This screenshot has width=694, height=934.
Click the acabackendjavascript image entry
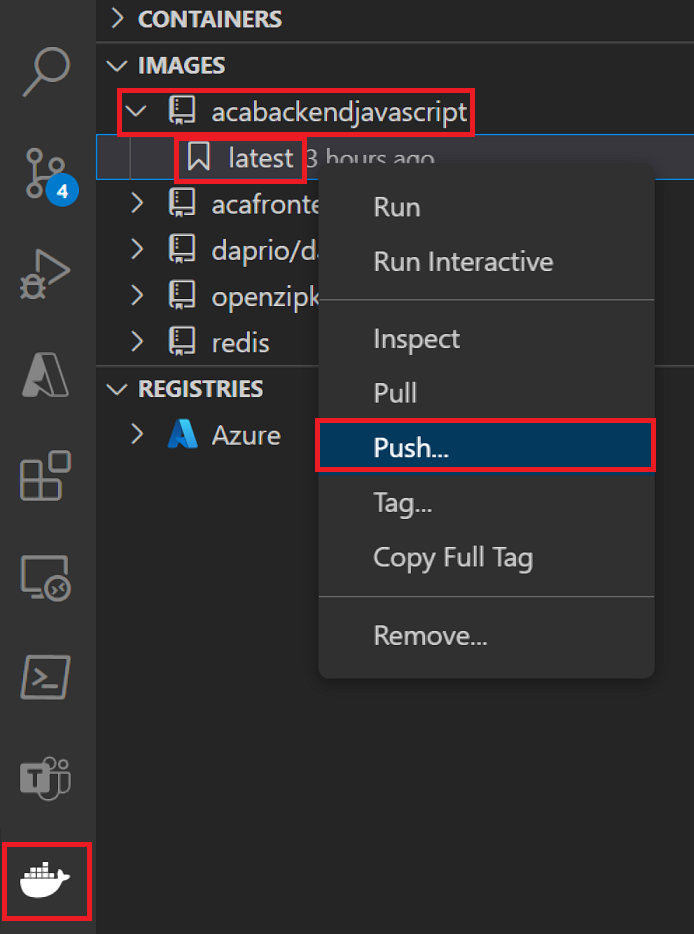click(338, 112)
